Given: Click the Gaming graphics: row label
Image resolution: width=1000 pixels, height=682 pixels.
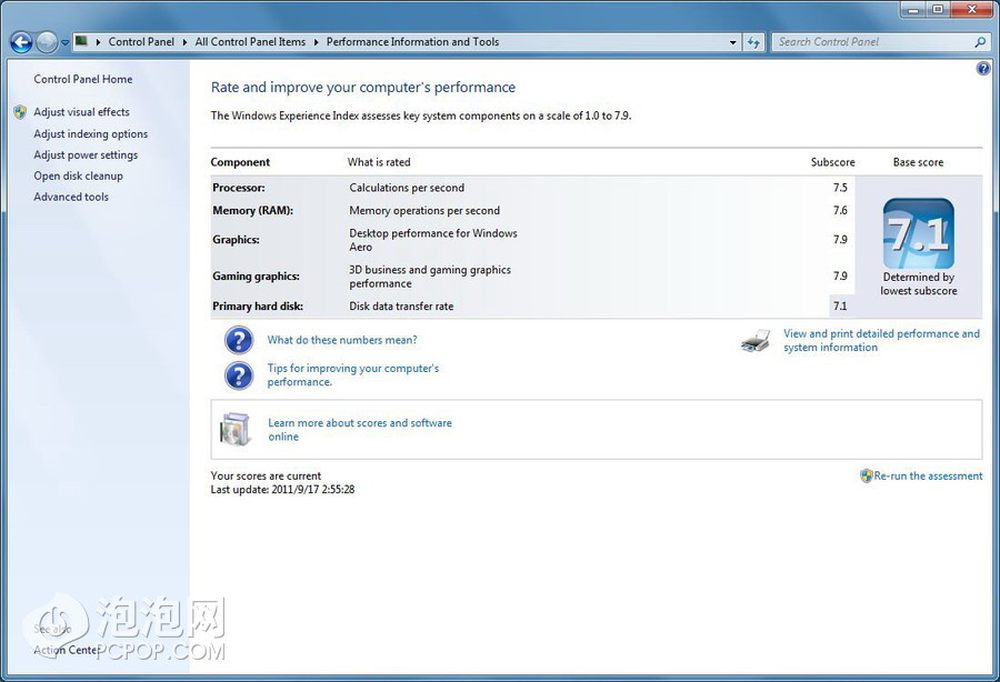Looking at the screenshot, I should pyautogui.click(x=256, y=276).
